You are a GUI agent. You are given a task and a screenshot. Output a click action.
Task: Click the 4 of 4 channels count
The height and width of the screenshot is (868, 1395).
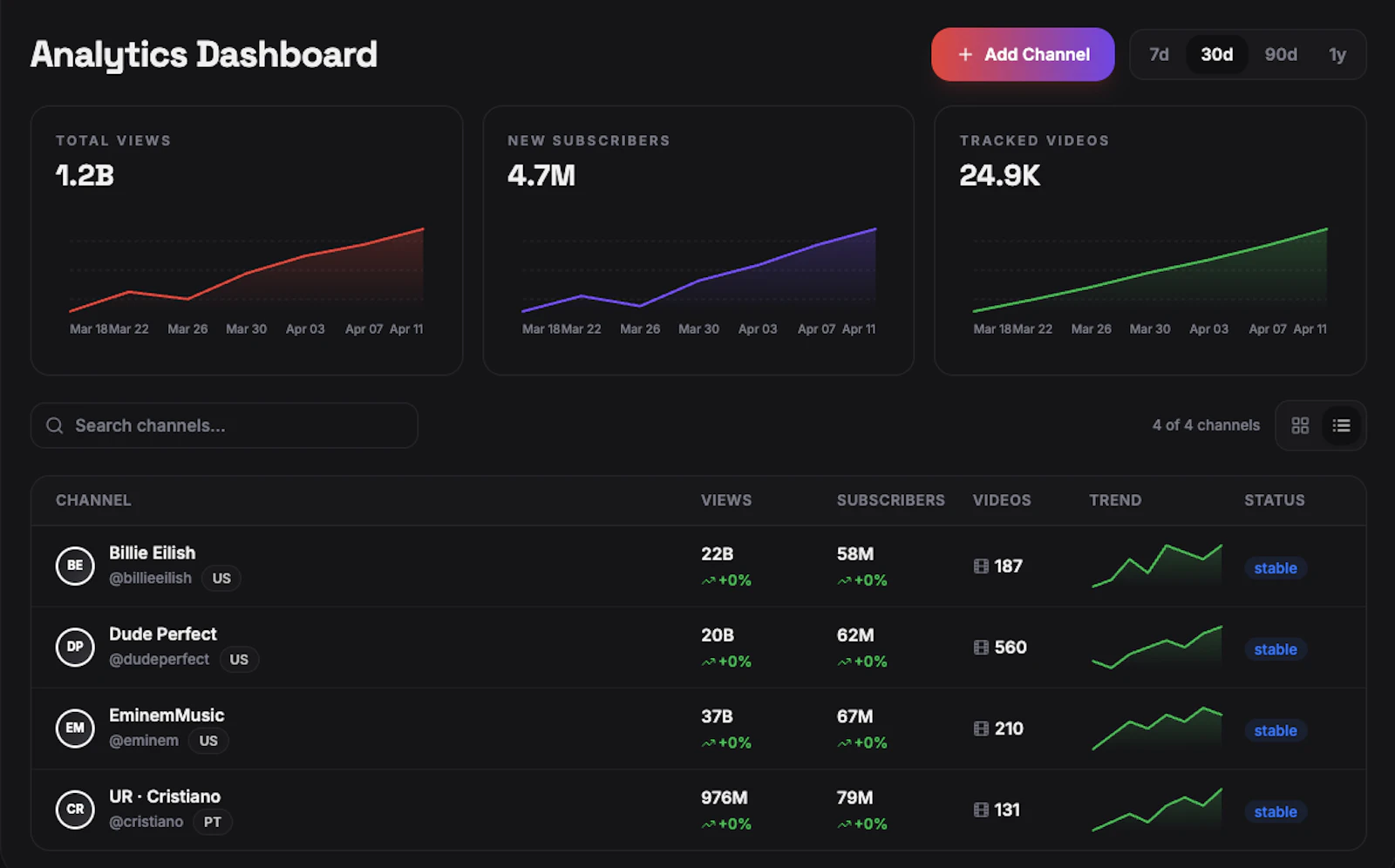click(x=1206, y=425)
